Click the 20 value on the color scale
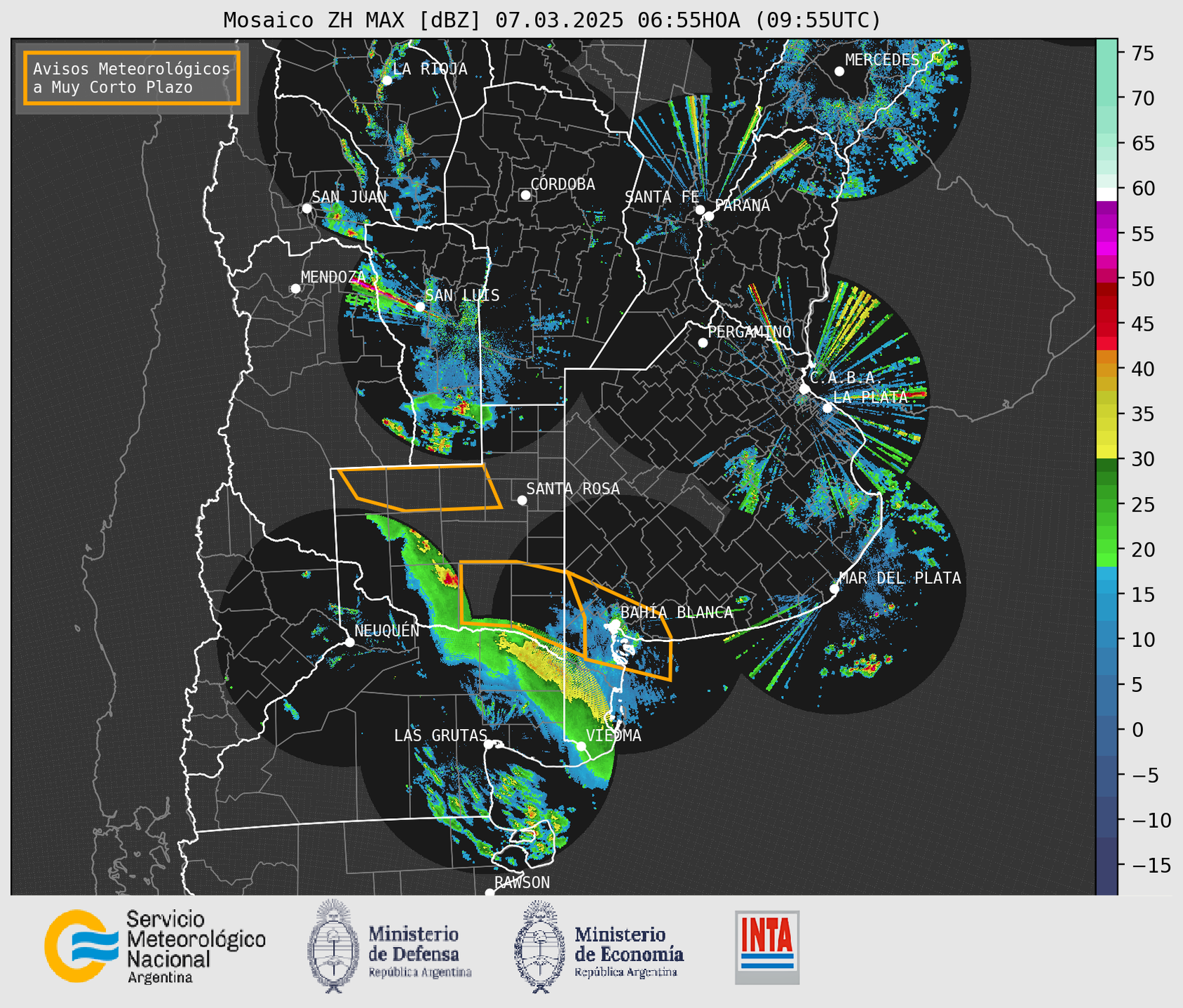 pyautogui.click(x=1142, y=550)
